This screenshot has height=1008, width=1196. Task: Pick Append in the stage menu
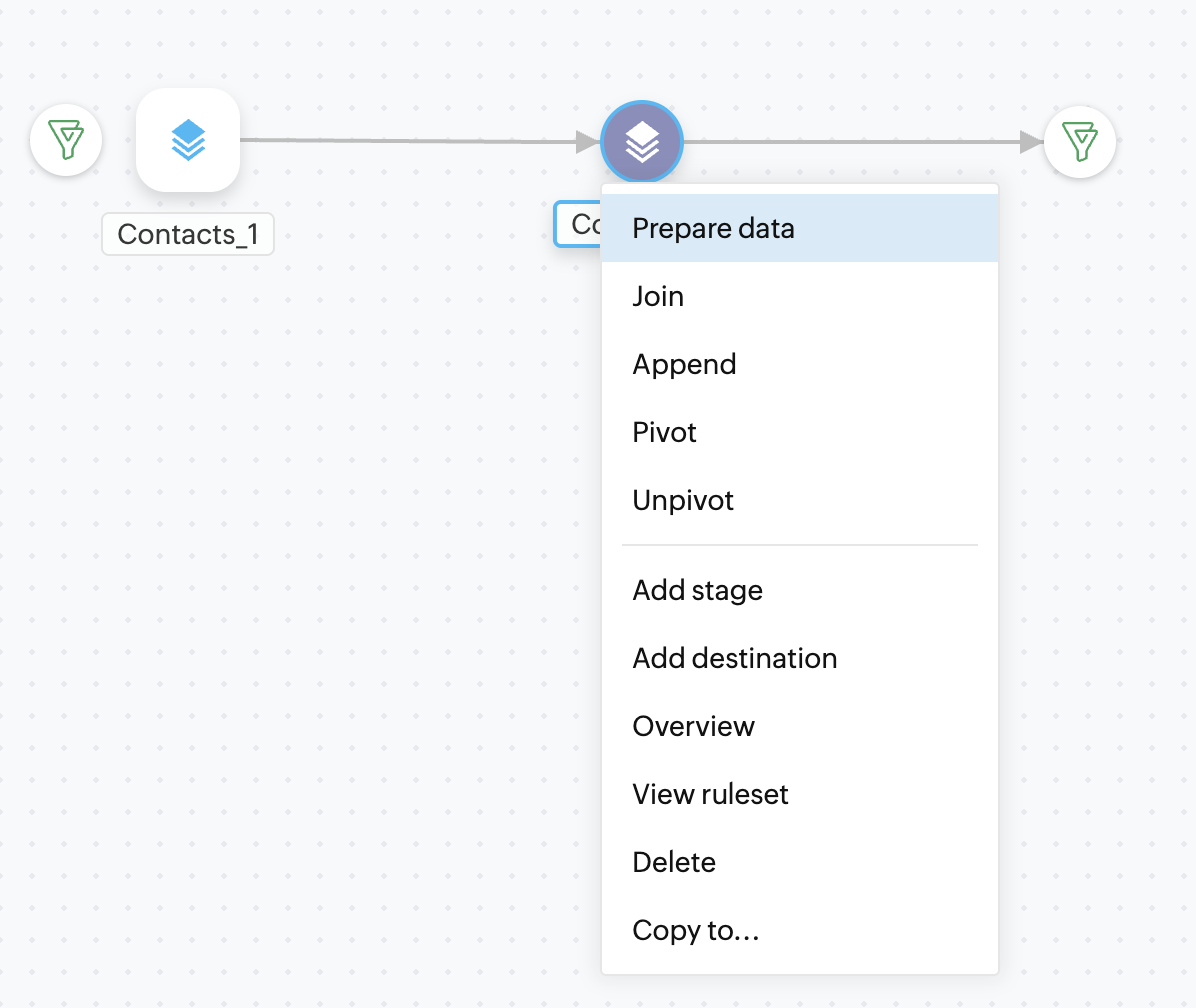point(684,364)
